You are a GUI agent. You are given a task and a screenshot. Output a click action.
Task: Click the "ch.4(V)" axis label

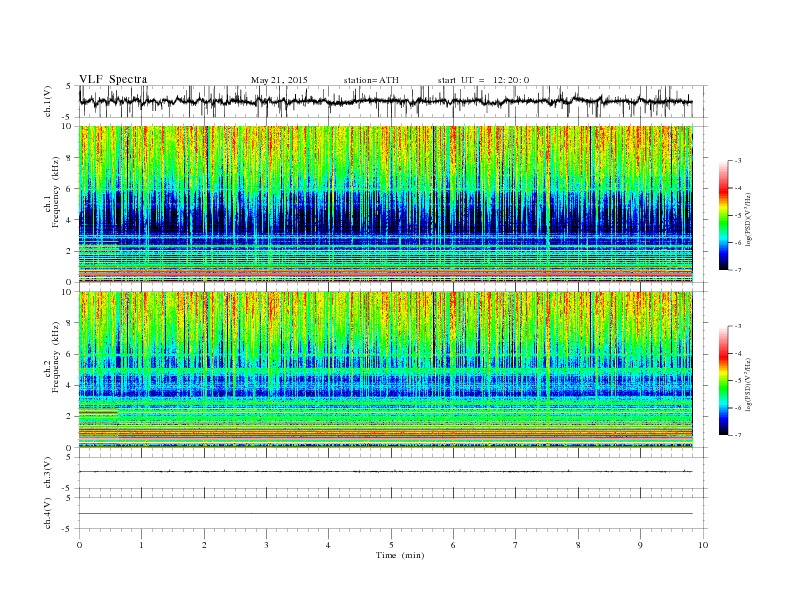coord(48,514)
